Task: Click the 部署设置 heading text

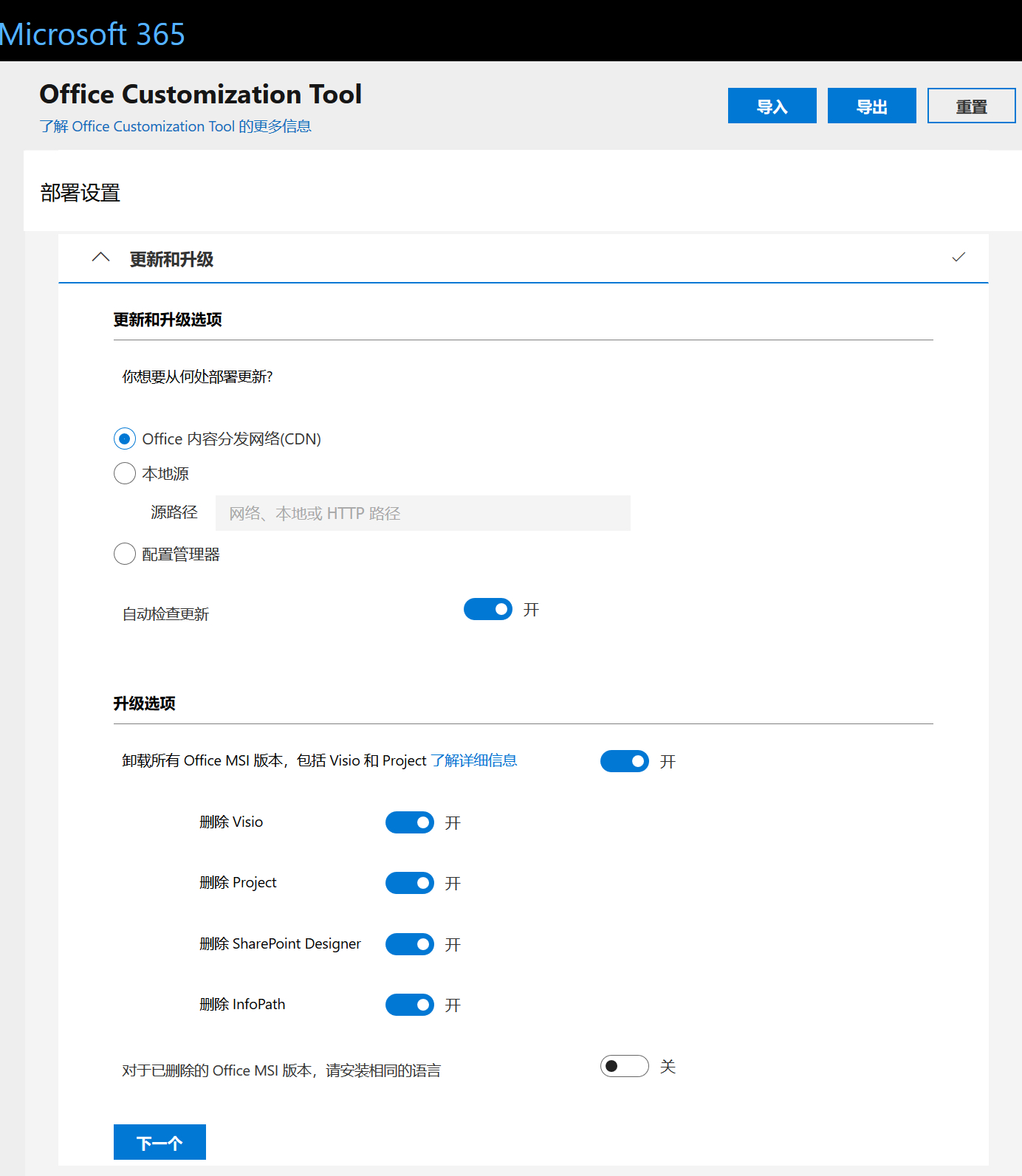Action: (80, 193)
